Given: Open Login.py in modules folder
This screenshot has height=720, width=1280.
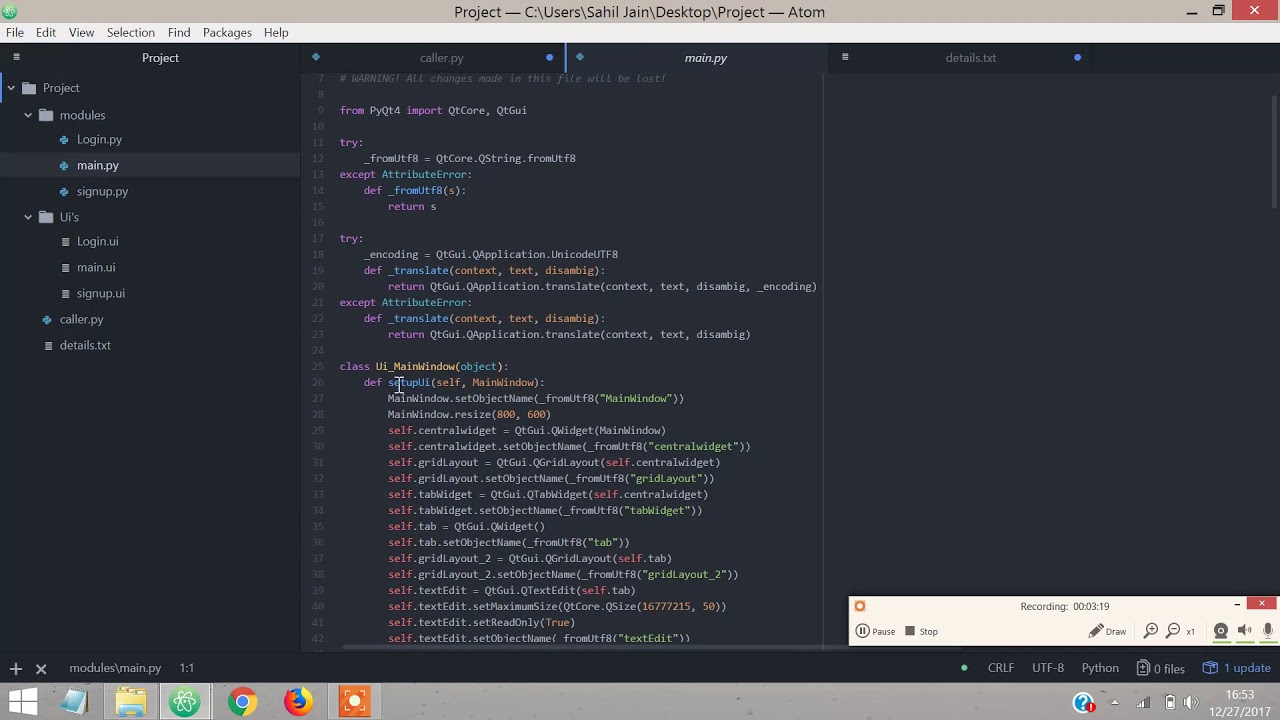Looking at the screenshot, I should 99,140.
